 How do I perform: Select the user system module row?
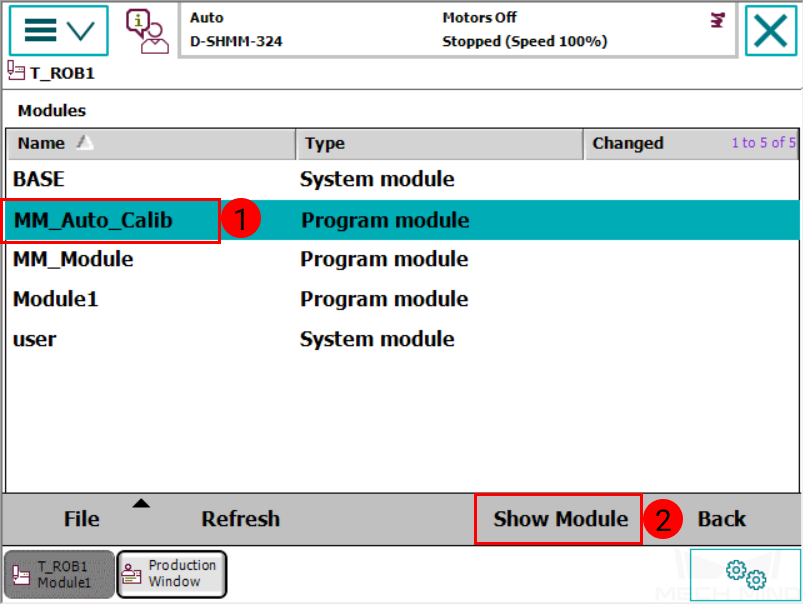coord(403,339)
